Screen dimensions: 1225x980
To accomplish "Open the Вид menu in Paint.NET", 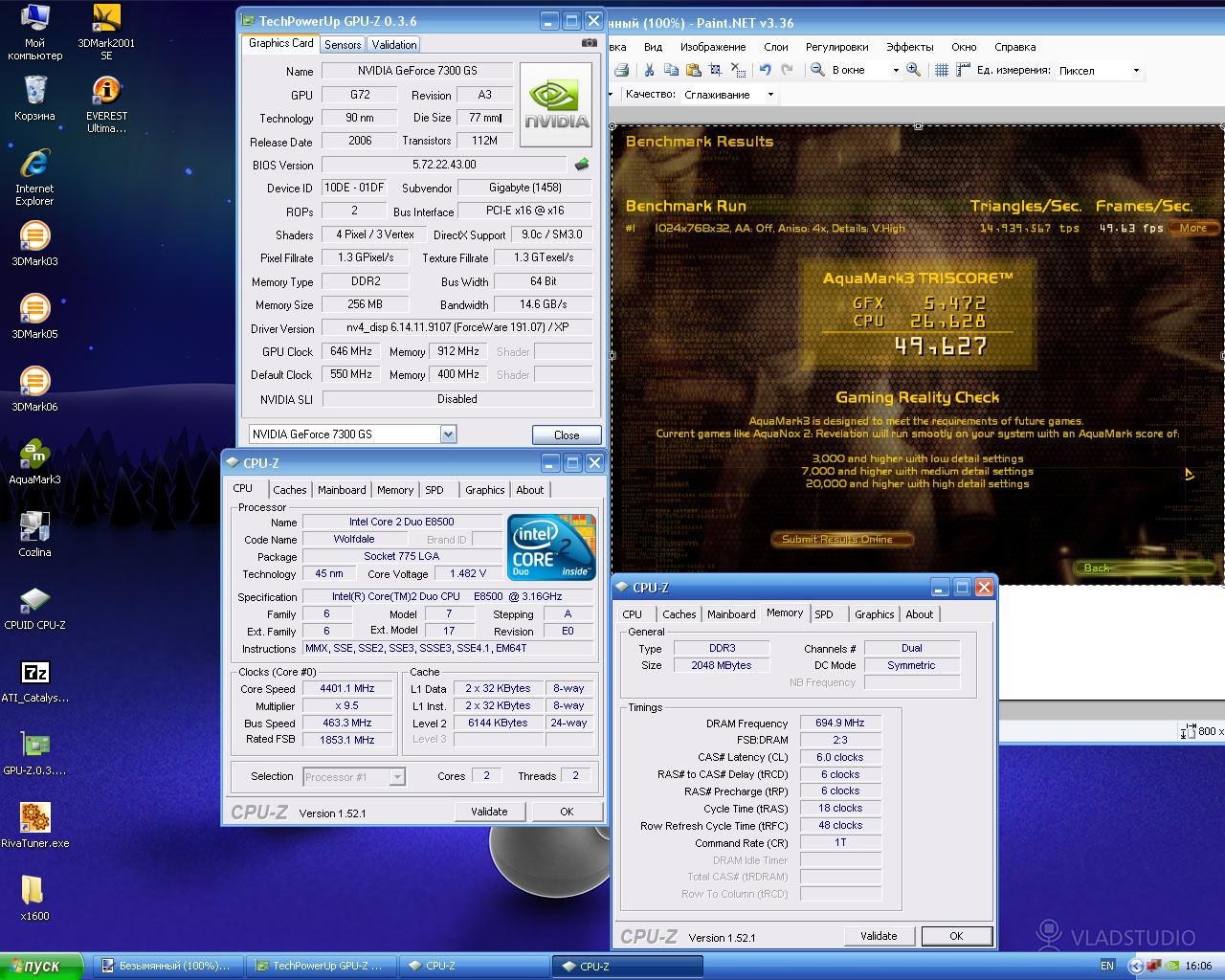I will tap(654, 47).
